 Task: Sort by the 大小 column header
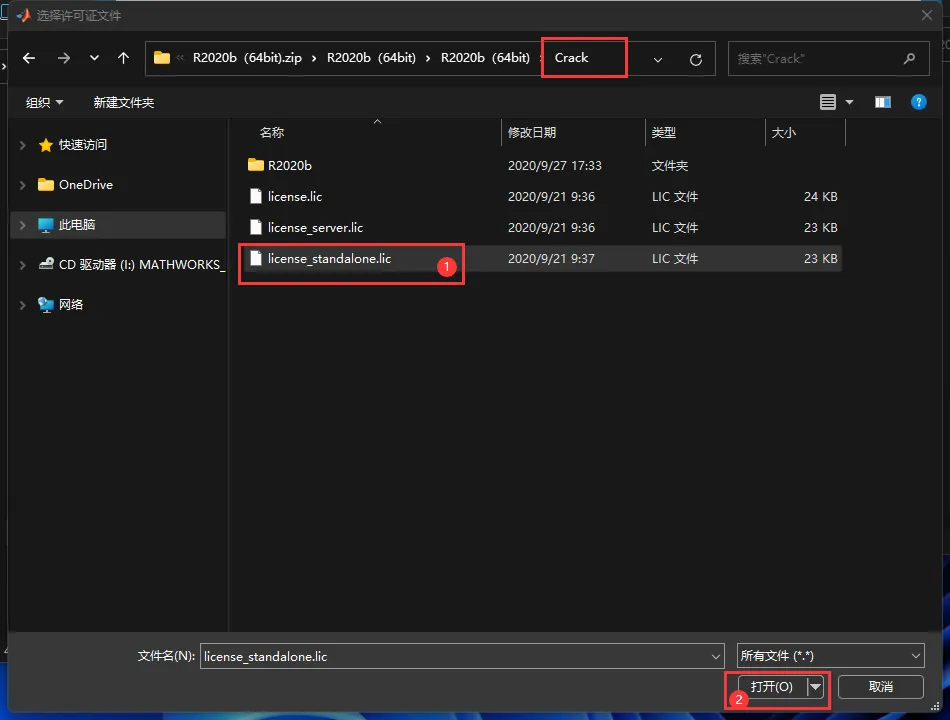[x=783, y=133]
